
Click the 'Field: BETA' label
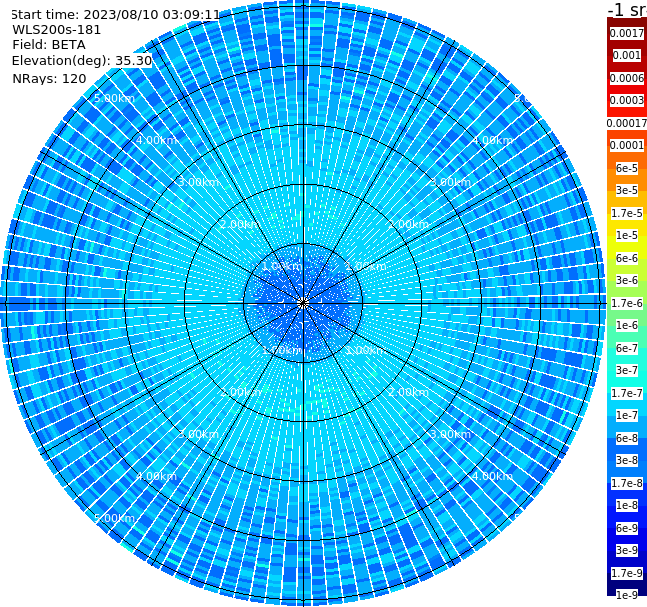pos(49,45)
